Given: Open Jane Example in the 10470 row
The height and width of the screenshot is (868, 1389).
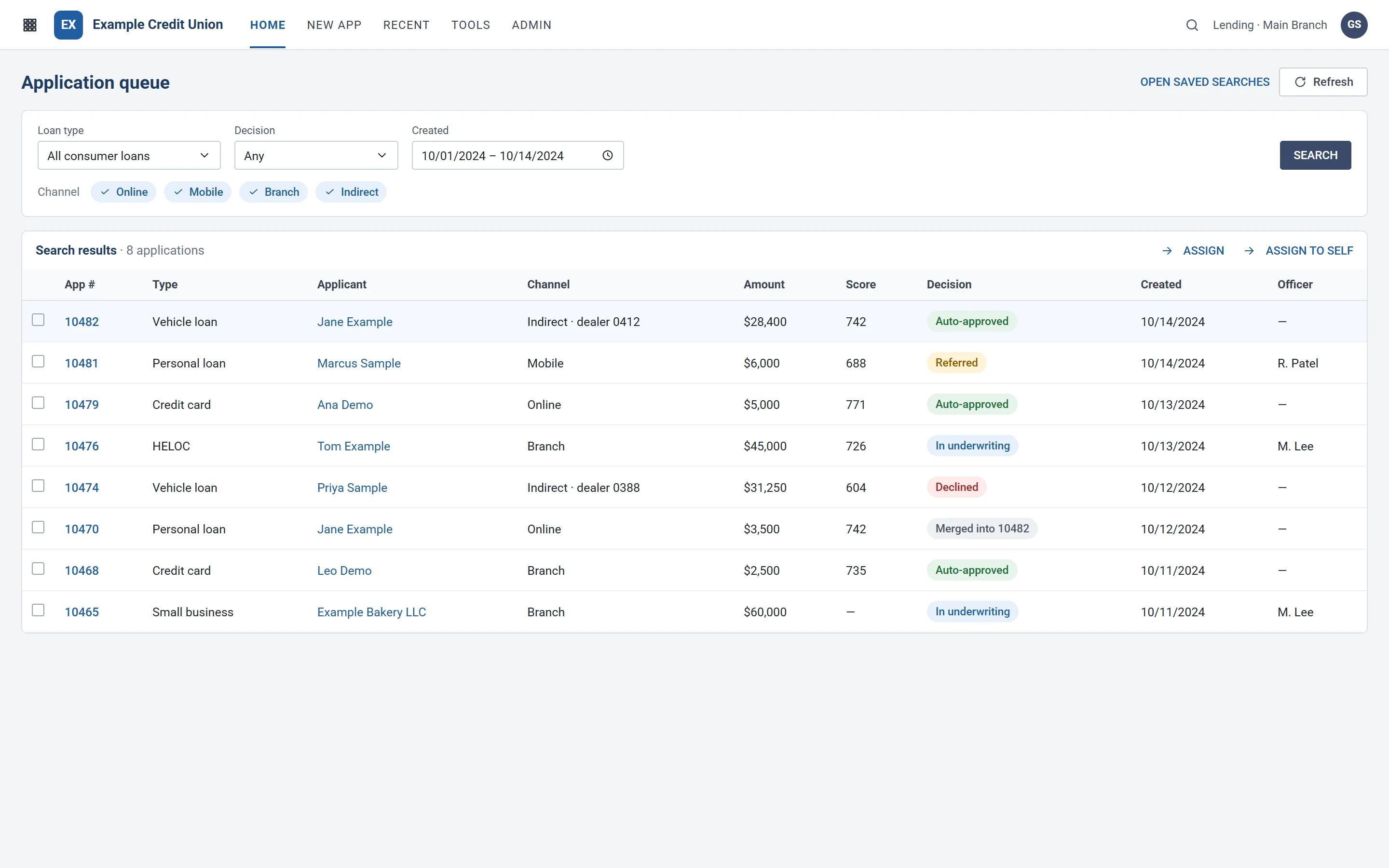Looking at the screenshot, I should (x=354, y=529).
